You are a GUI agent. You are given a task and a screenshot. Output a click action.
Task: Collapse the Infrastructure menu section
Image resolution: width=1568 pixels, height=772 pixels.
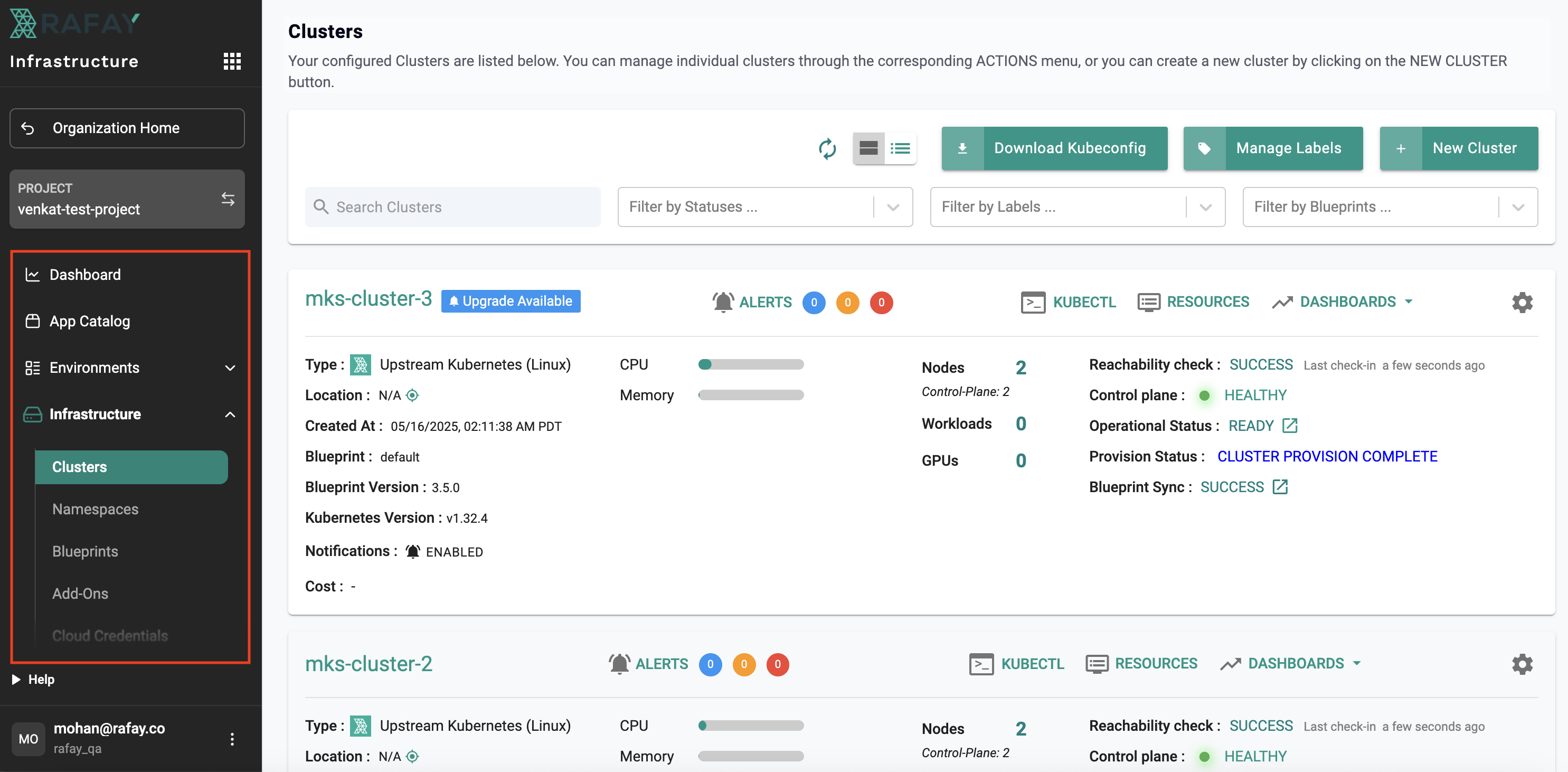[x=130, y=414]
